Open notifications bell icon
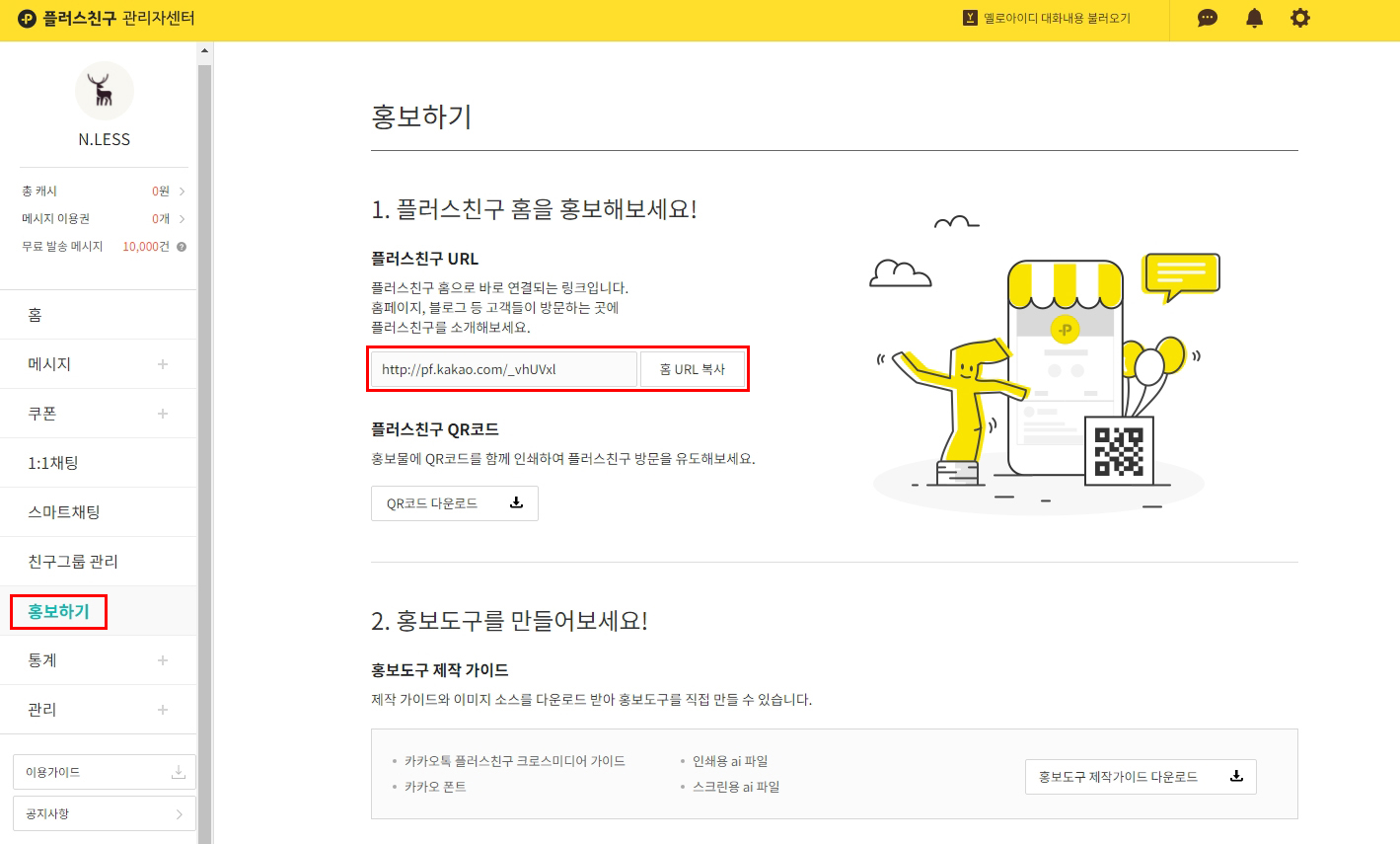This screenshot has width=1400, height=844. click(x=1255, y=18)
